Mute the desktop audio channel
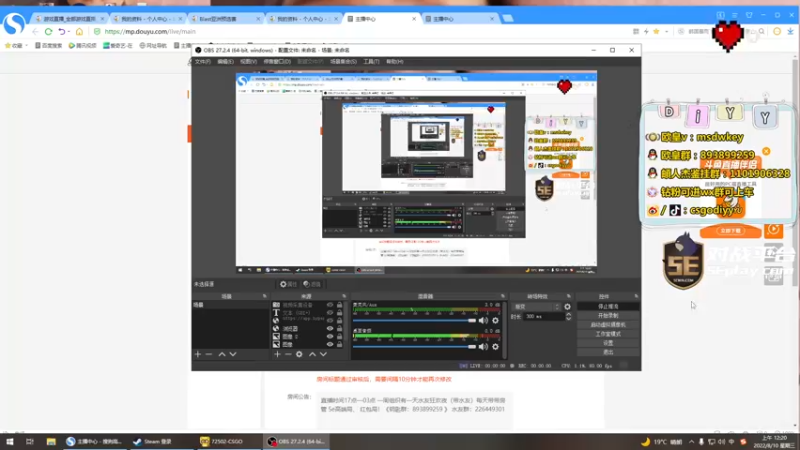This screenshot has width=800, height=450. (x=483, y=347)
